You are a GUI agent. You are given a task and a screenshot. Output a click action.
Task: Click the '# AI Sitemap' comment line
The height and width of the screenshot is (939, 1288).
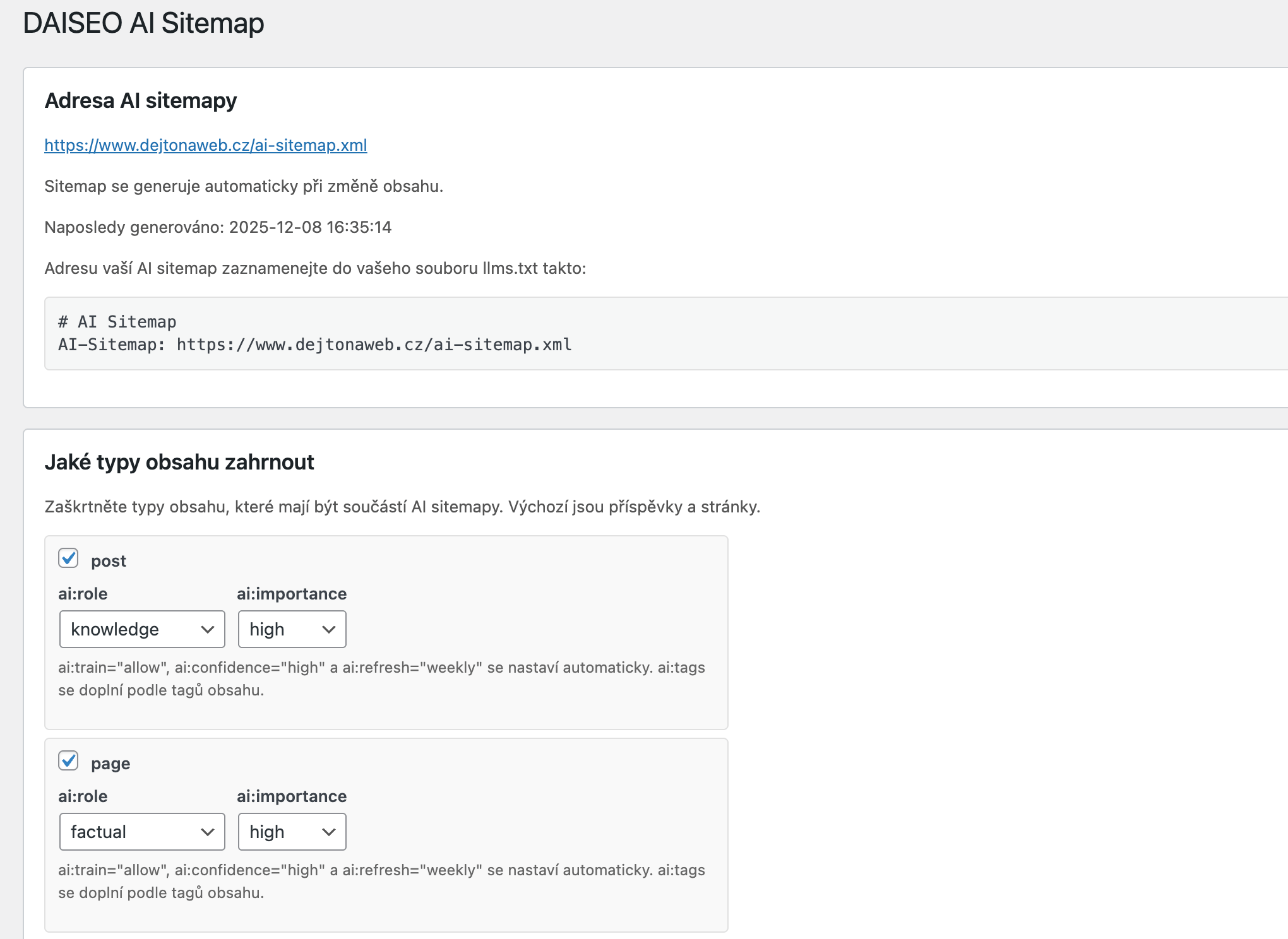117,322
